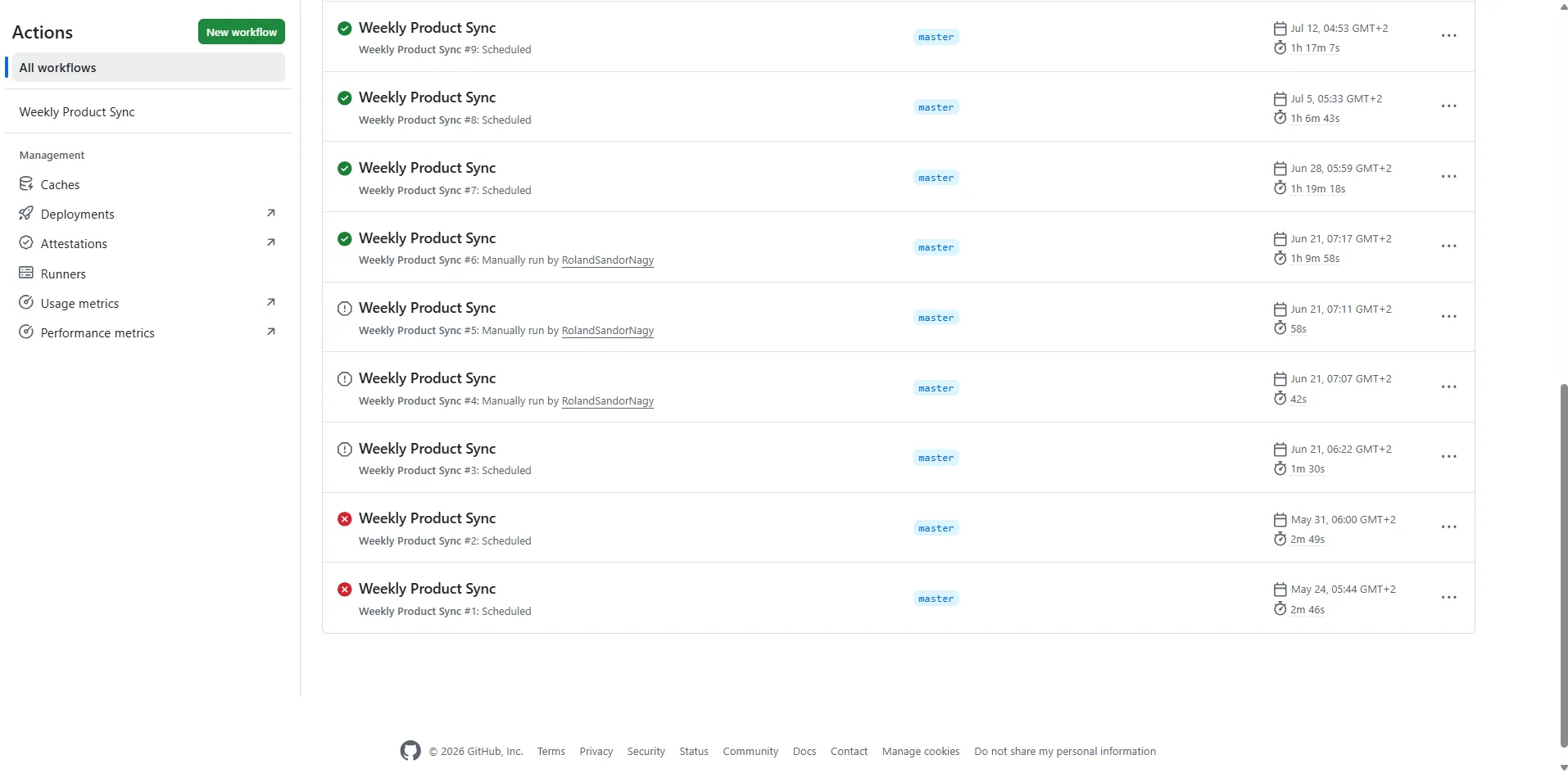Click the failed status icon of run #2
Screen dimensions: 1568x773
(x=345, y=519)
